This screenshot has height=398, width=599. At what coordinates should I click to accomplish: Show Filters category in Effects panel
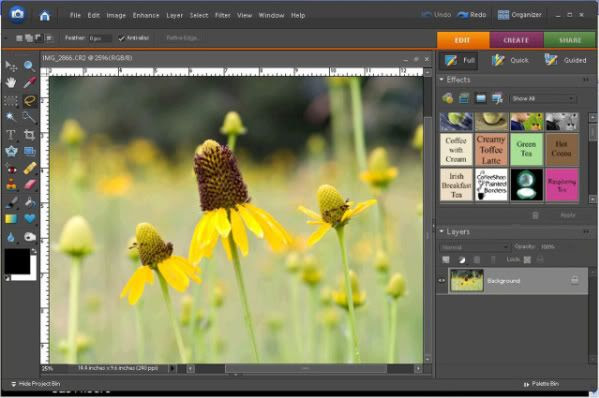(447, 99)
